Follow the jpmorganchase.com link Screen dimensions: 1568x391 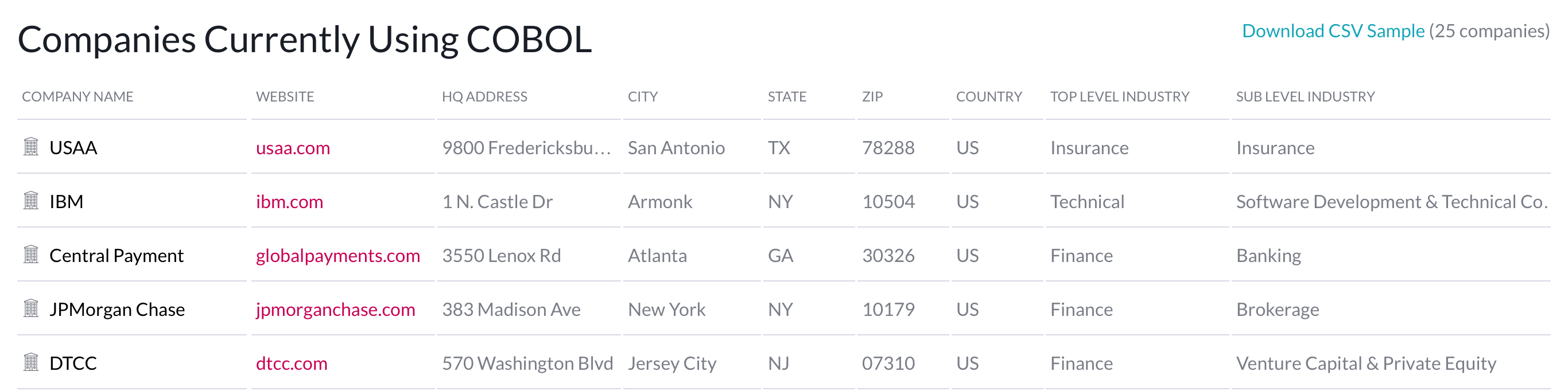(x=335, y=310)
